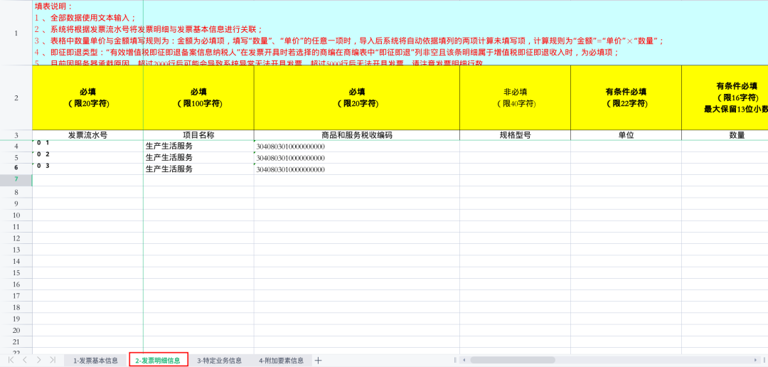Switch to the 3-特定业务信息 sheet tab
768x367 pixels.
(x=219, y=361)
